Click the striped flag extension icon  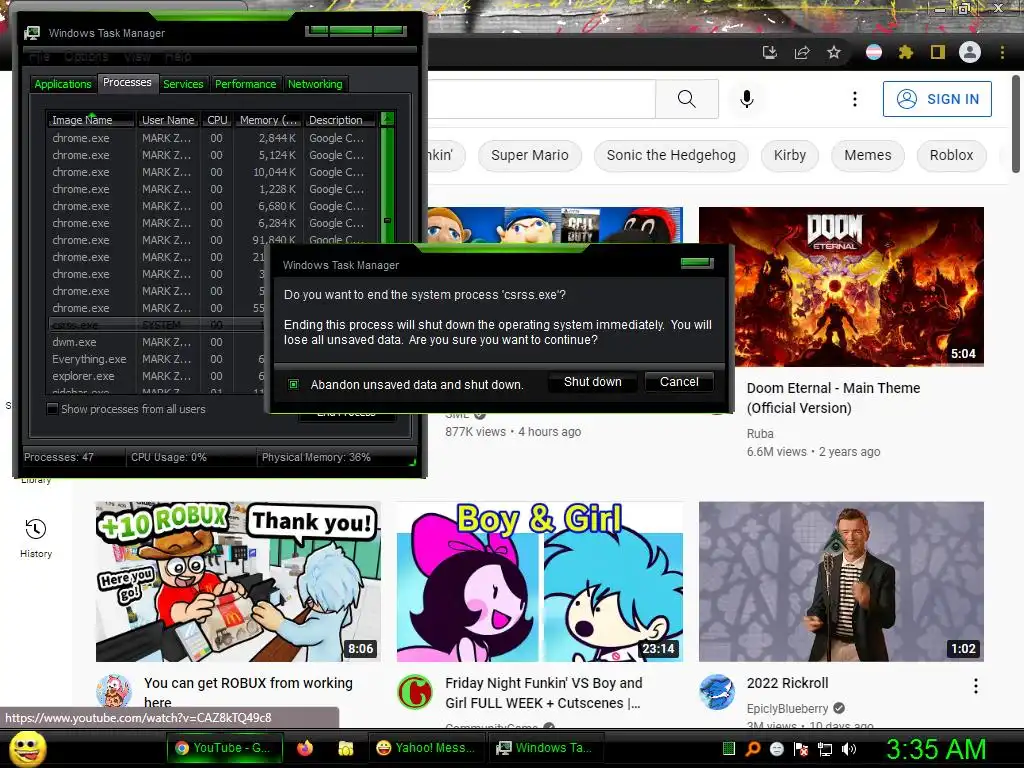pyautogui.click(x=874, y=52)
